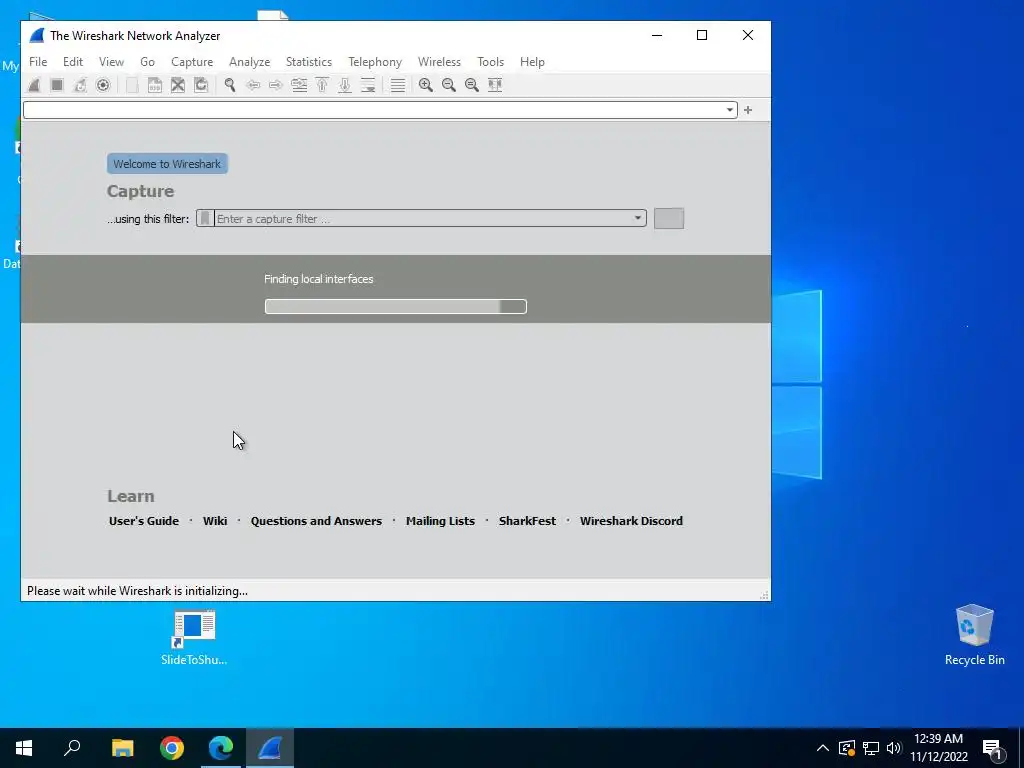Toggle colorize packet list icon

point(398,85)
